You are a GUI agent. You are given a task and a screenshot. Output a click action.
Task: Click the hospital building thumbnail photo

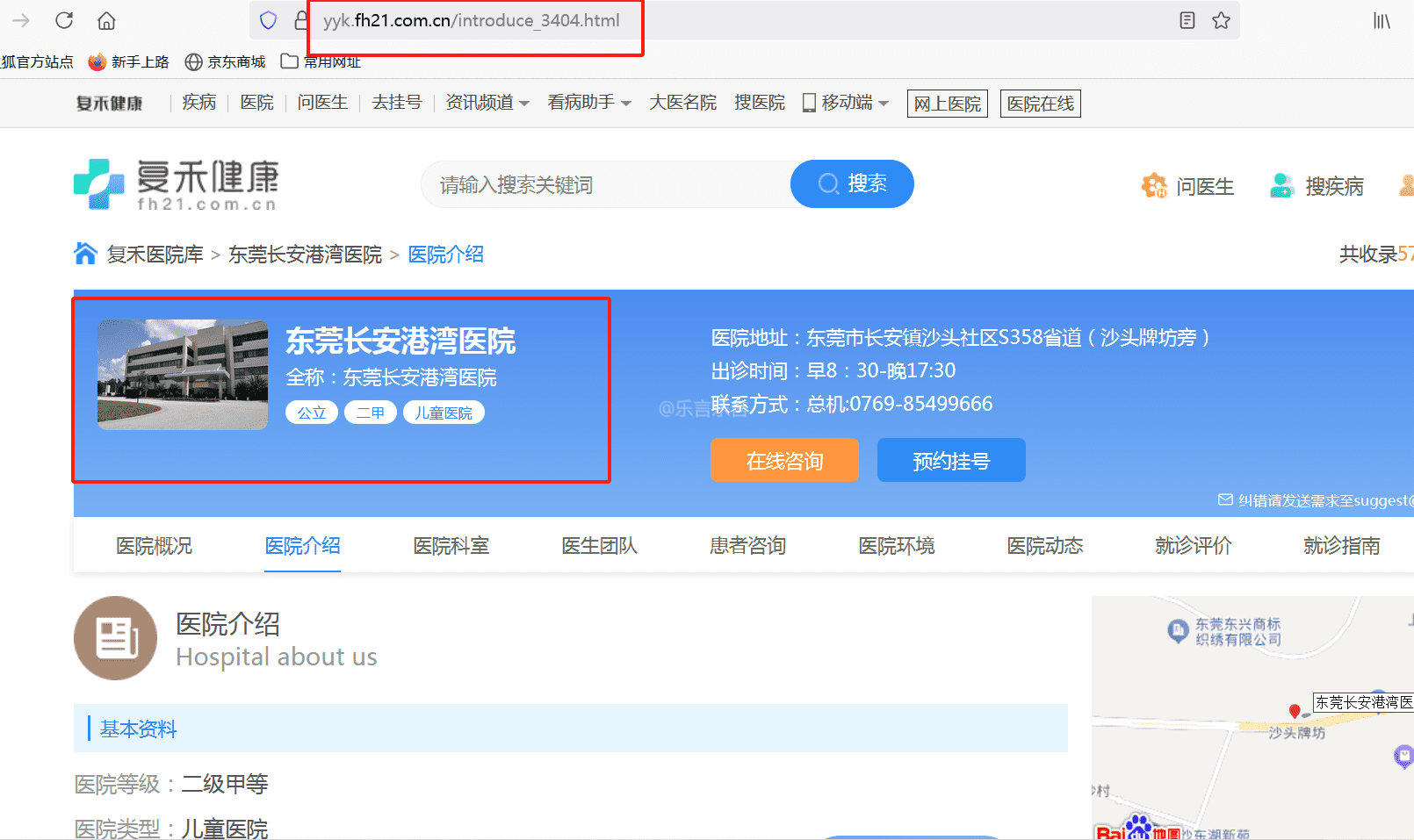coord(183,375)
